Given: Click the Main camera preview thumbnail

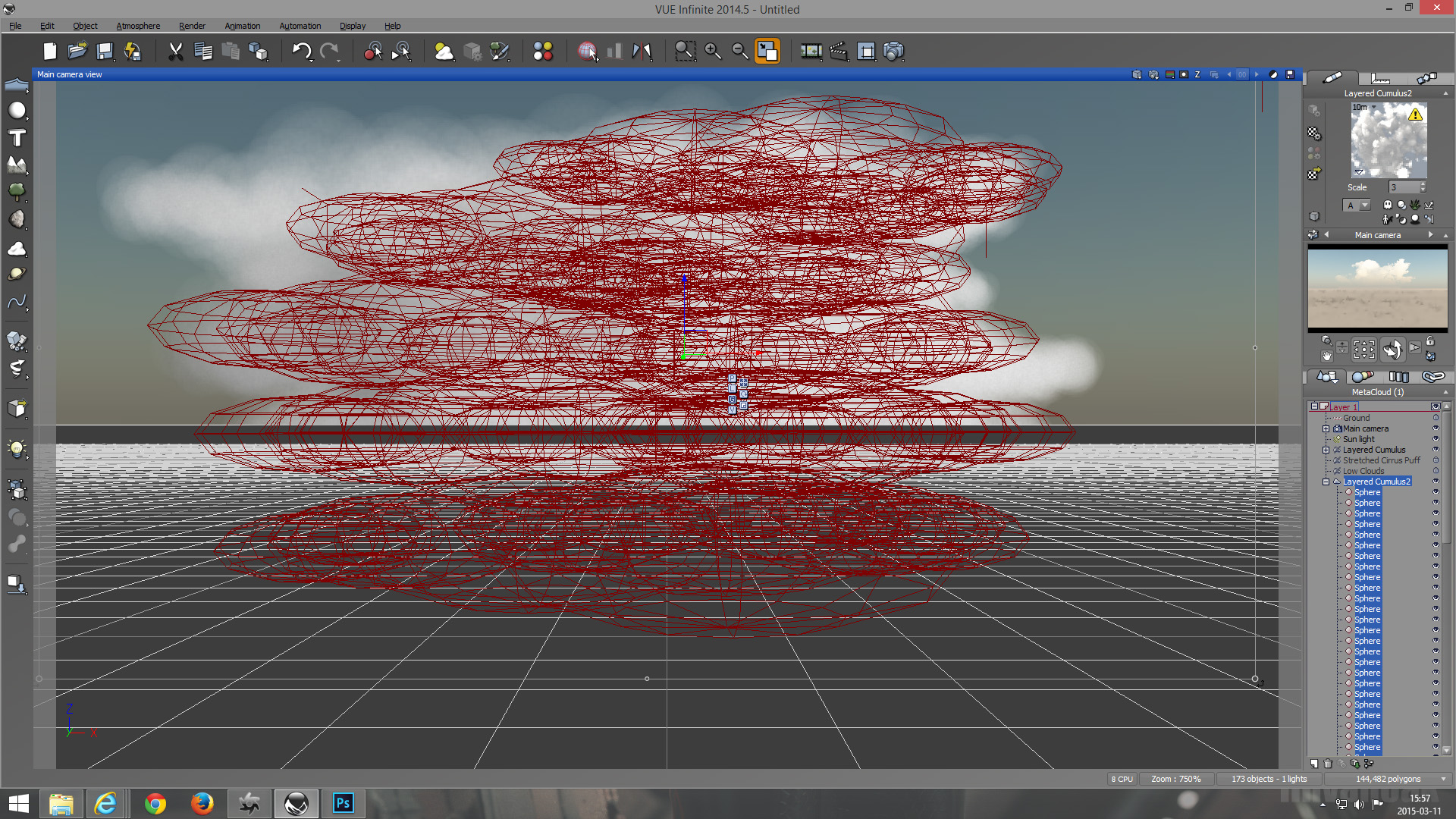Looking at the screenshot, I should tap(1377, 288).
